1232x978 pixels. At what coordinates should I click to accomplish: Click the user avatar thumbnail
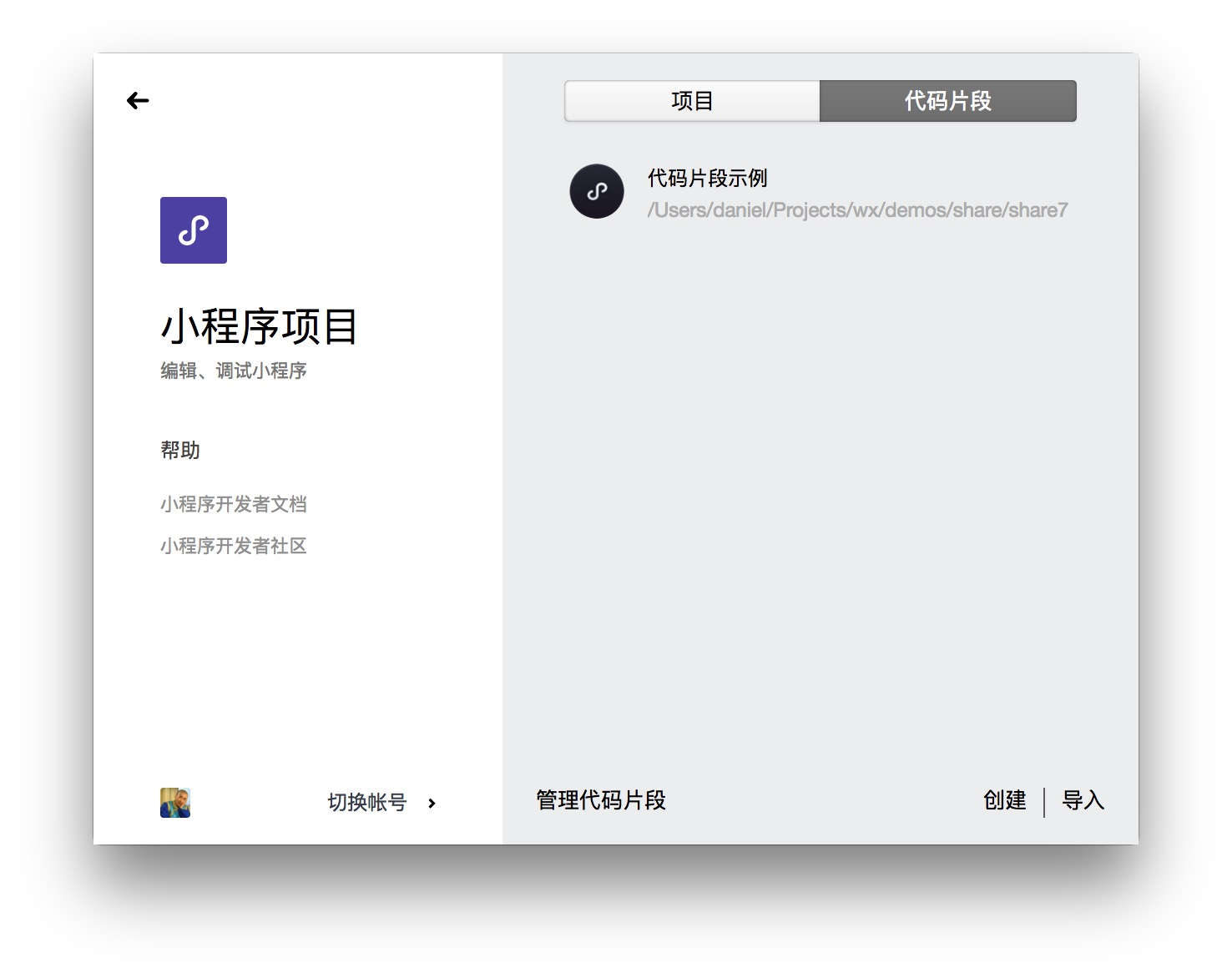175,803
